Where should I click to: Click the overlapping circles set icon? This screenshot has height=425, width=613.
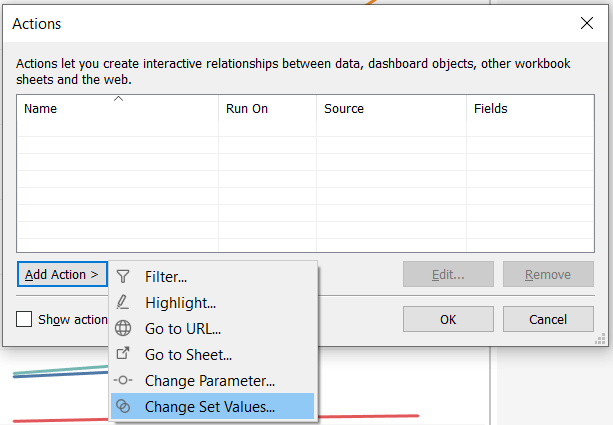123,406
